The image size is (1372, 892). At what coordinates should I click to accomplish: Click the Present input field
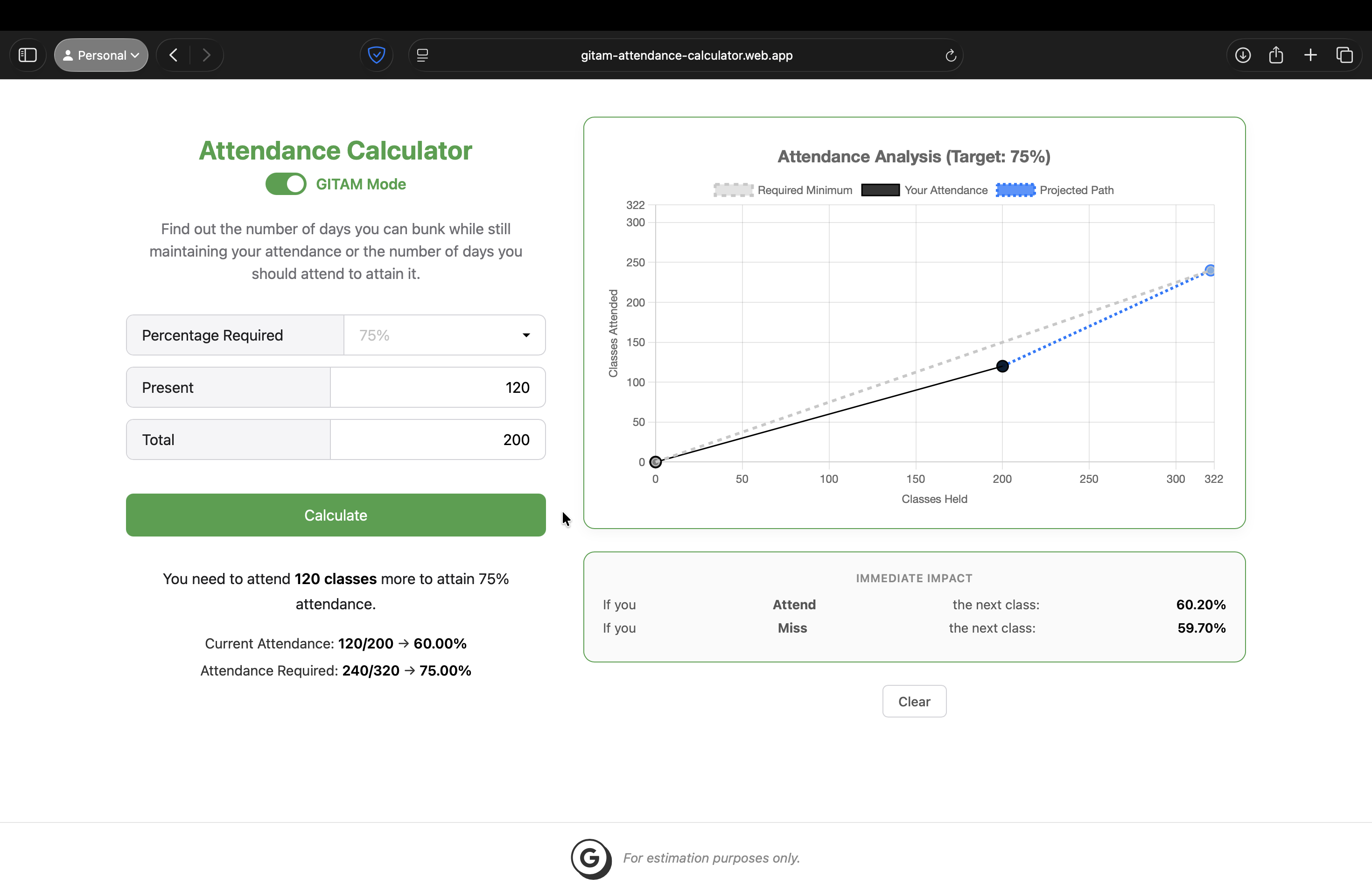[x=438, y=387]
